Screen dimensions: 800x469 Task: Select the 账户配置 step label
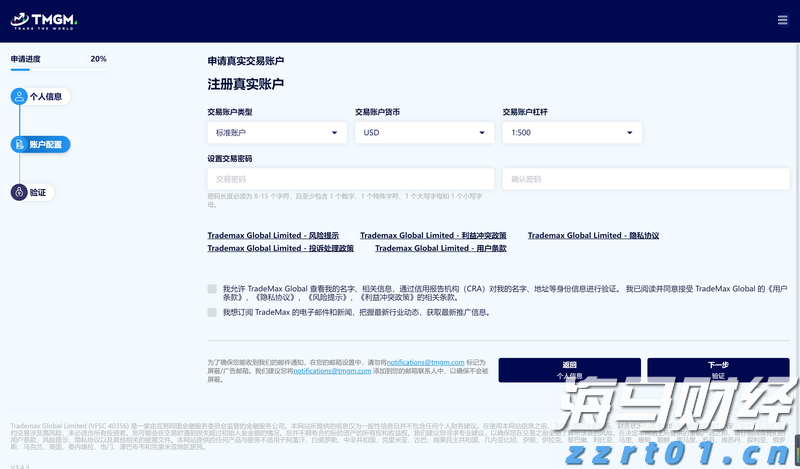pyautogui.click(x=46, y=144)
